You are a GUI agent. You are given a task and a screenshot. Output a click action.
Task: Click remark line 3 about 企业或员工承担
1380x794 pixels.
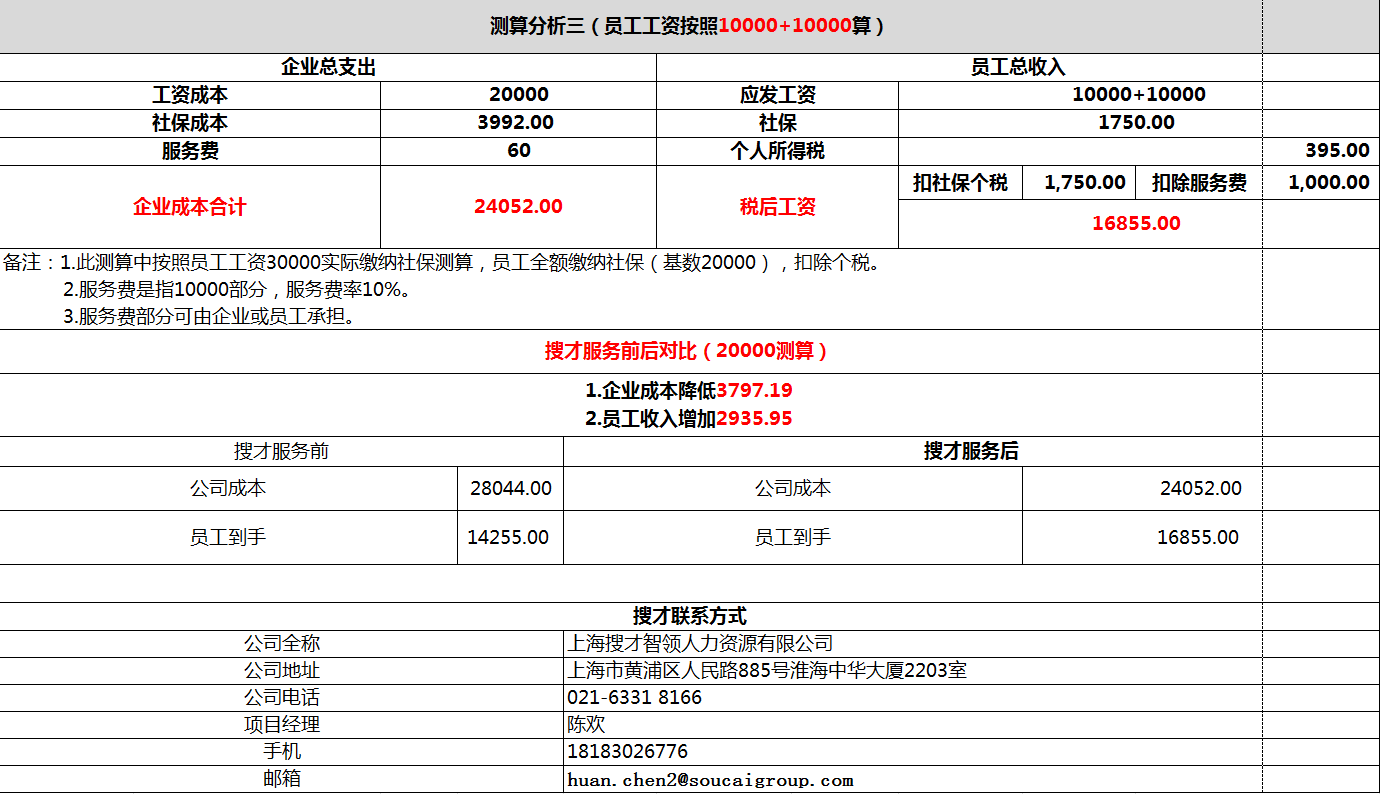click(209, 317)
